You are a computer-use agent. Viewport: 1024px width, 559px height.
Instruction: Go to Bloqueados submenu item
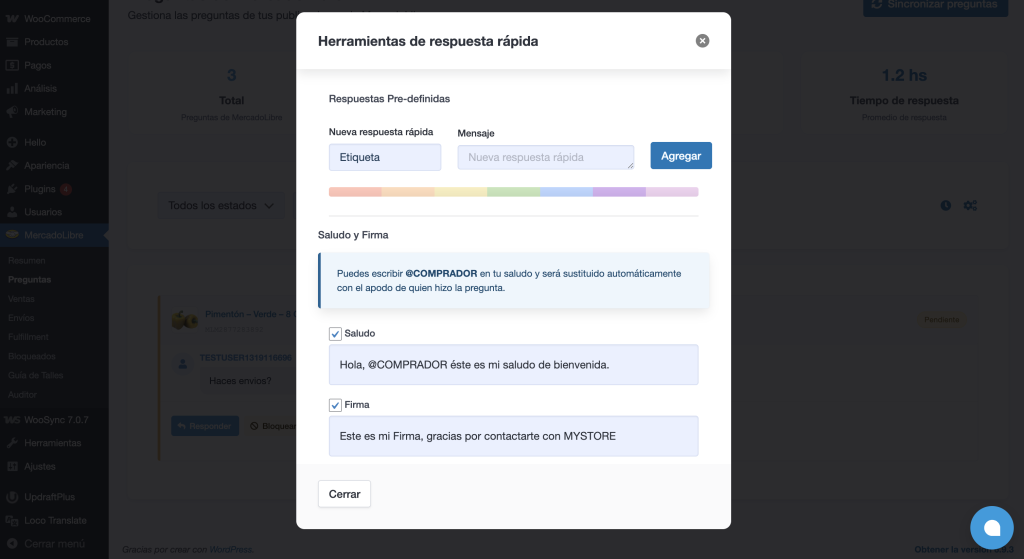tap(31, 357)
